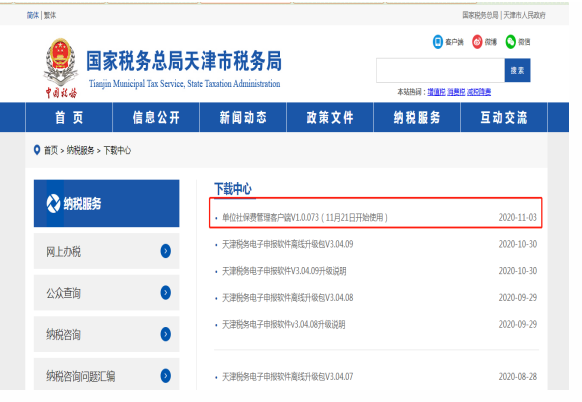Go to 纳税服务 in the breadcrumb
This screenshot has height=402, width=582.
coord(80,150)
